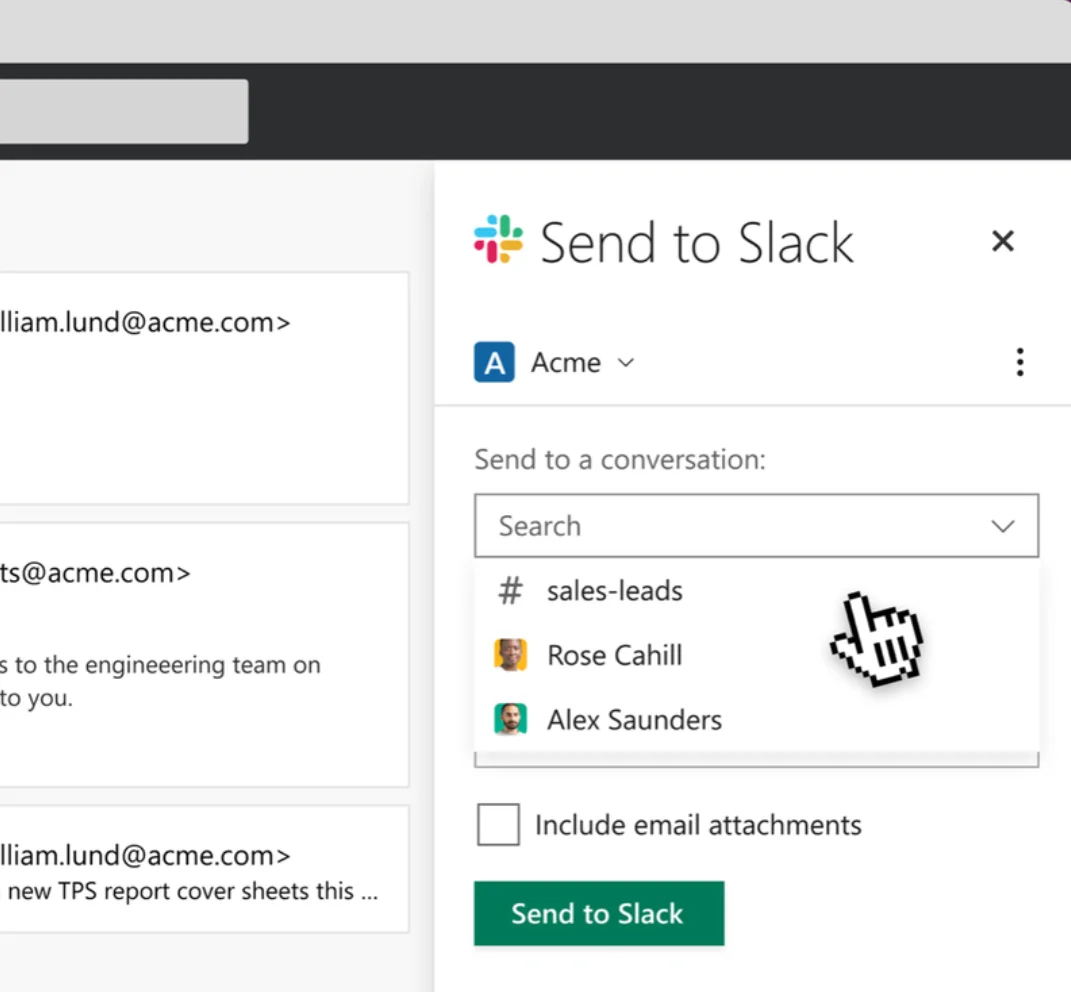The width and height of the screenshot is (1071, 992).
Task: Open the three-dot more options menu
Action: pyautogui.click(x=1019, y=362)
